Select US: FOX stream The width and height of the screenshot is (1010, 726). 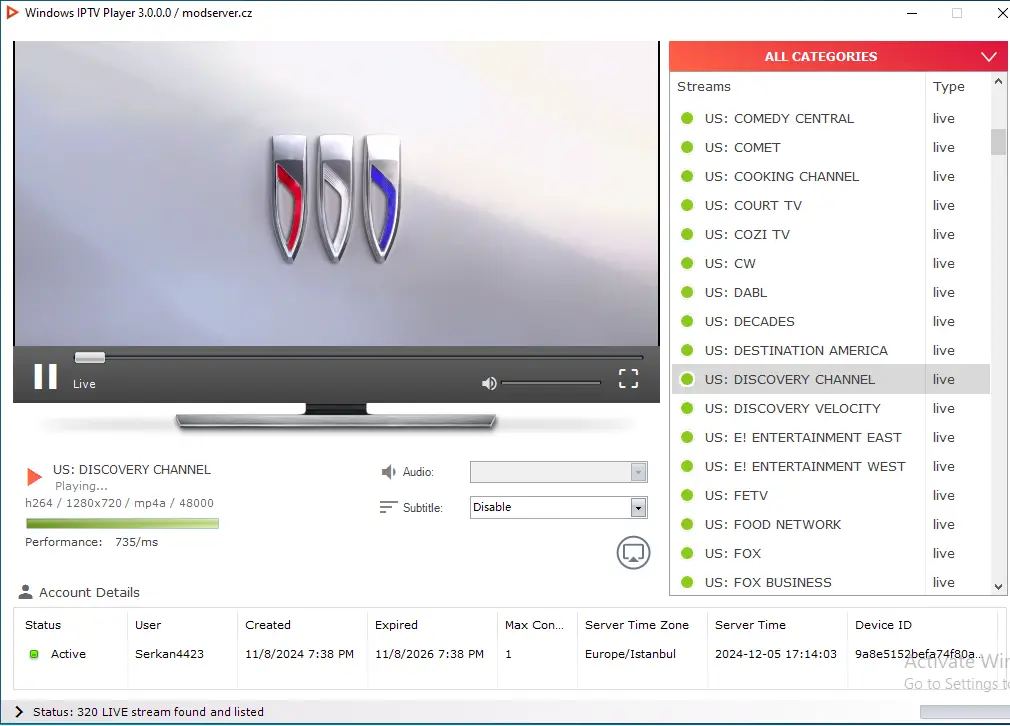click(x=830, y=553)
